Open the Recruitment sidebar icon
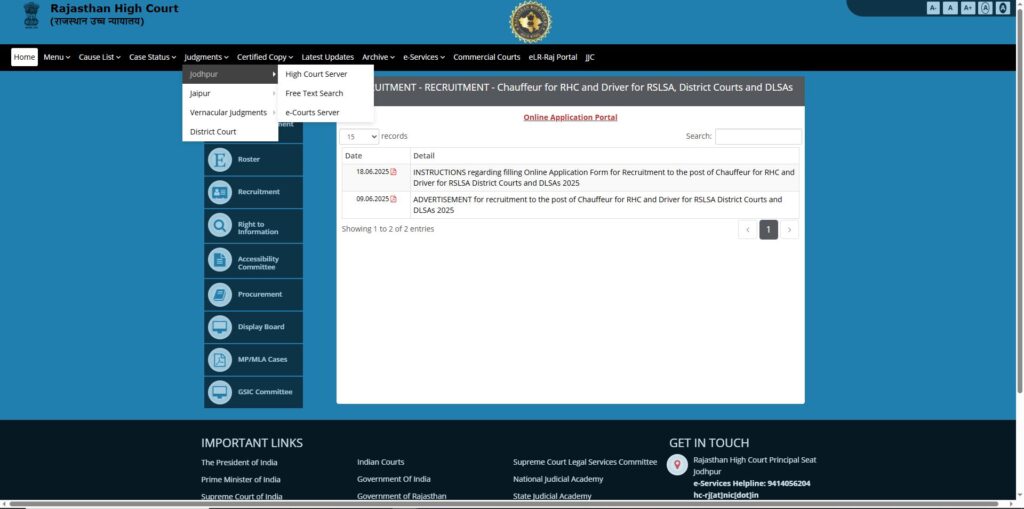 click(220, 192)
